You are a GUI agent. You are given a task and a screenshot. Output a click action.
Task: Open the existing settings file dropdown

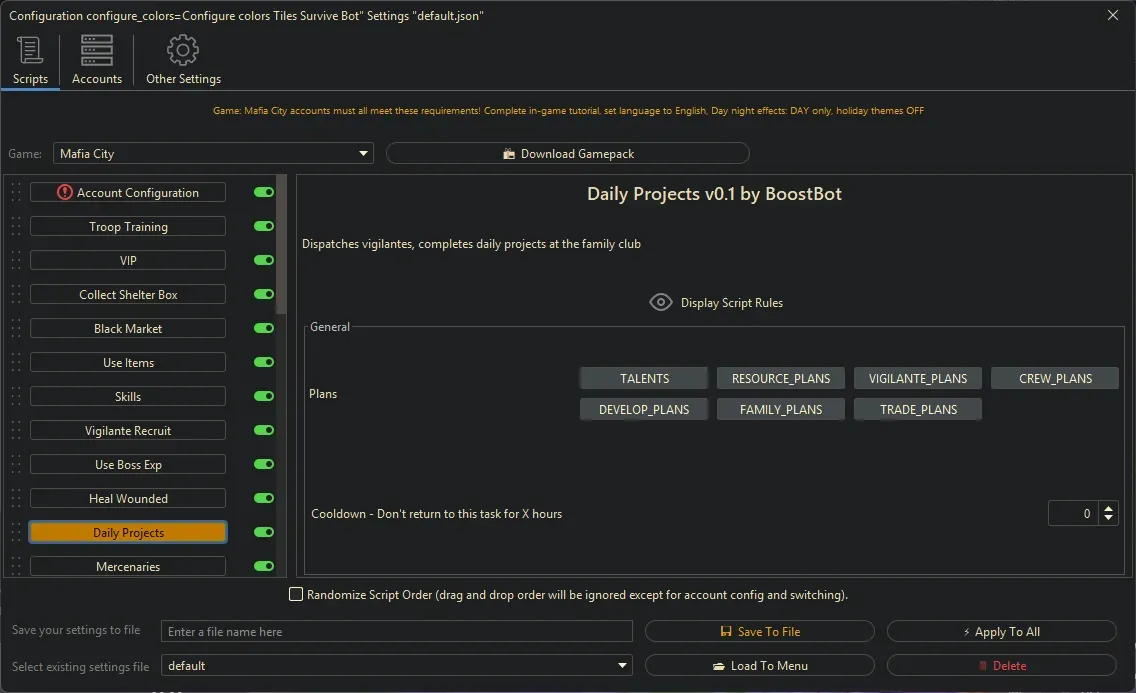pos(623,666)
